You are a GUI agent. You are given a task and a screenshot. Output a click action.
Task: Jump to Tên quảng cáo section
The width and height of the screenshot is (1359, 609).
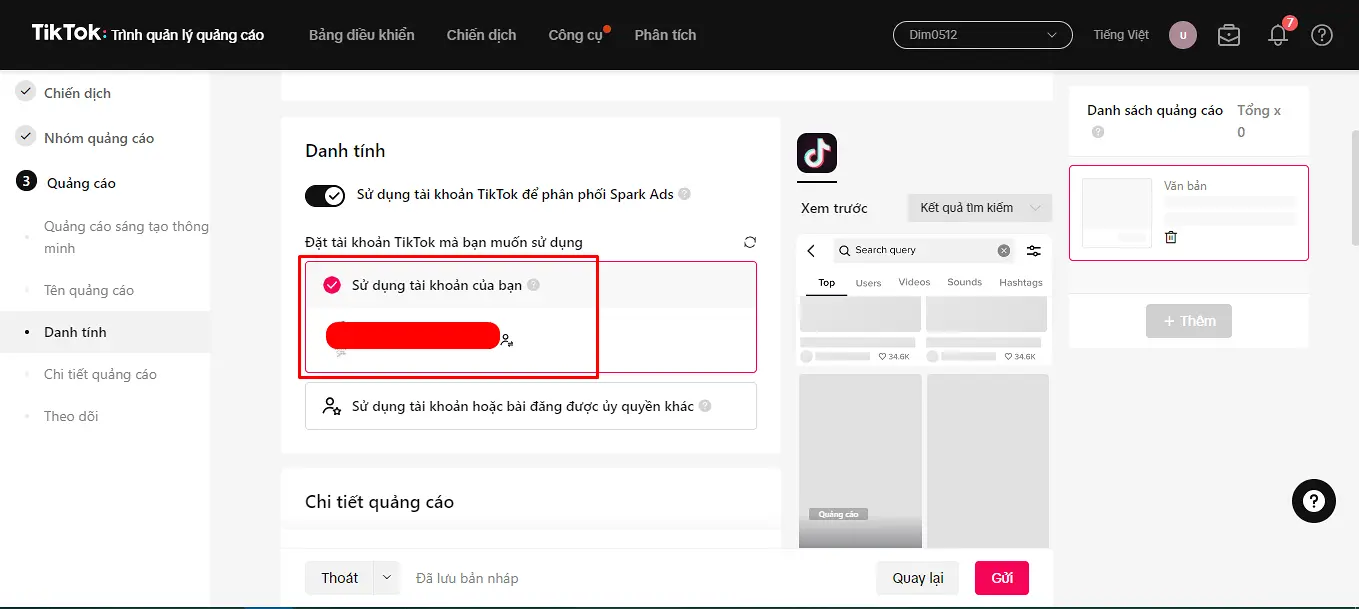point(89,290)
